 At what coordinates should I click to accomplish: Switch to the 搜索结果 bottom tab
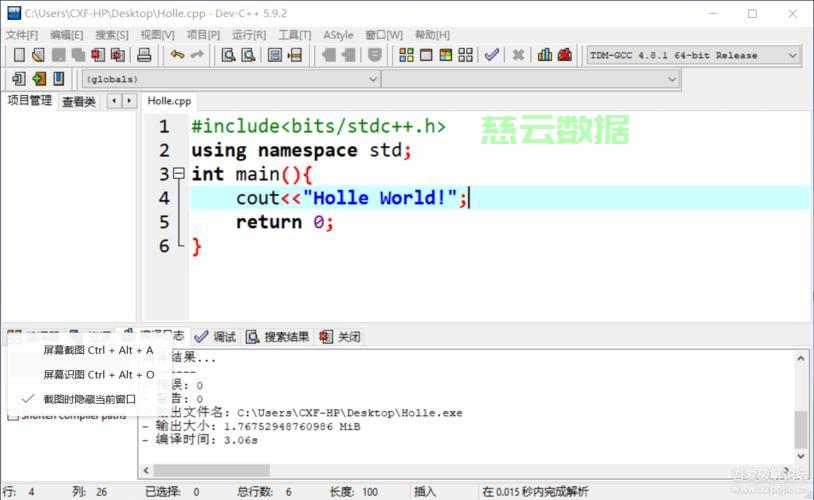tap(277, 337)
